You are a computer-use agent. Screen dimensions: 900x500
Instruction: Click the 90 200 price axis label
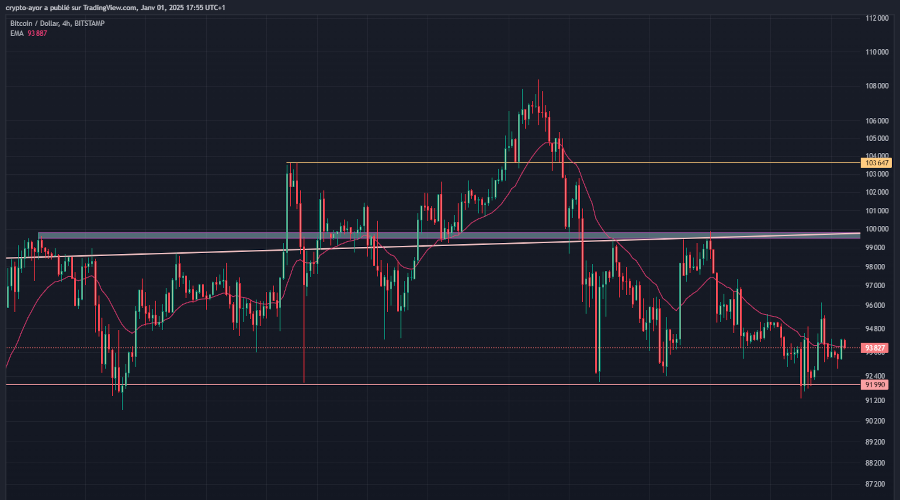(x=876, y=421)
